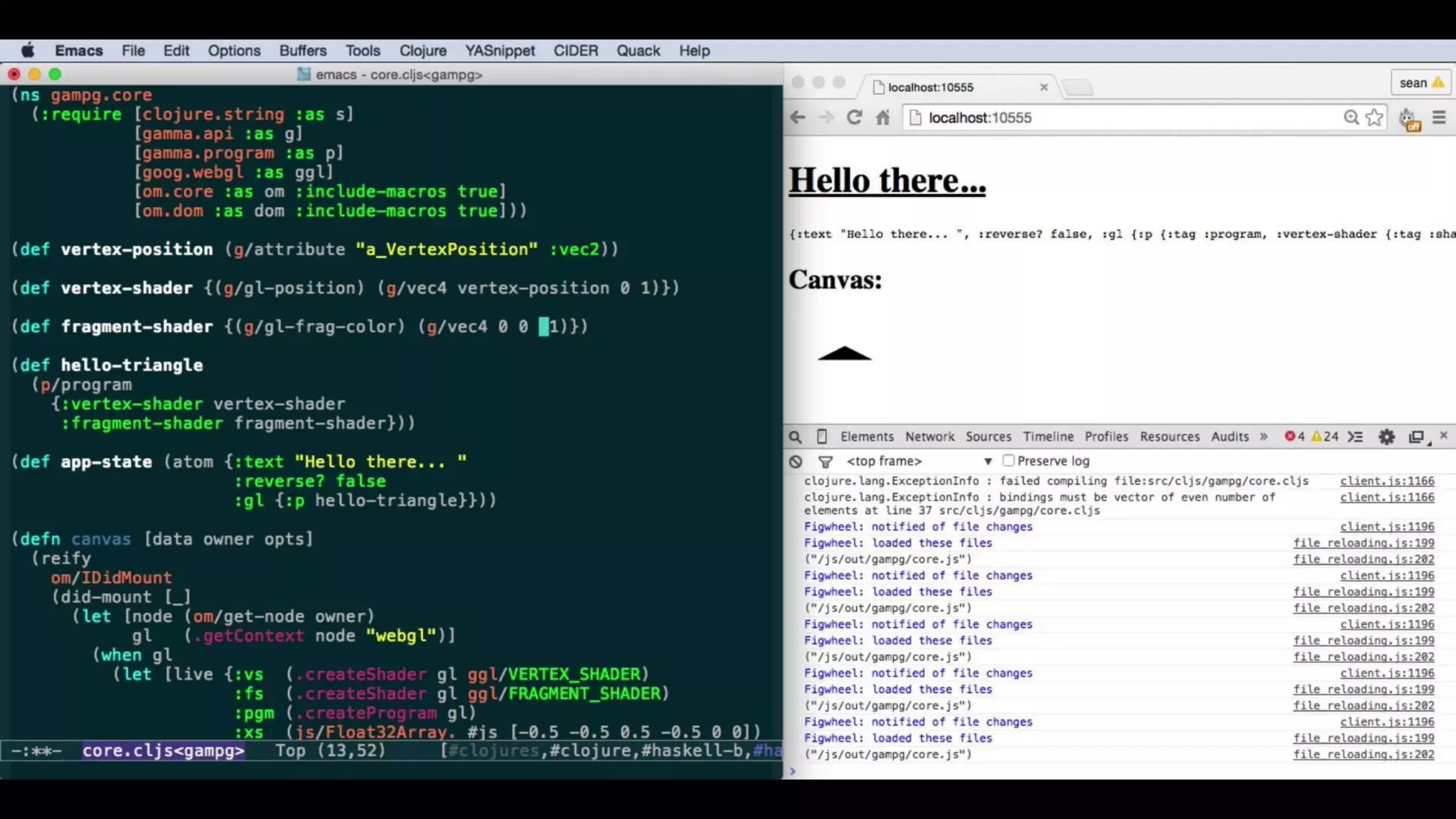This screenshot has height=819, width=1456.
Task: Click the DevTools inspect element magnifier icon
Action: [x=796, y=437]
